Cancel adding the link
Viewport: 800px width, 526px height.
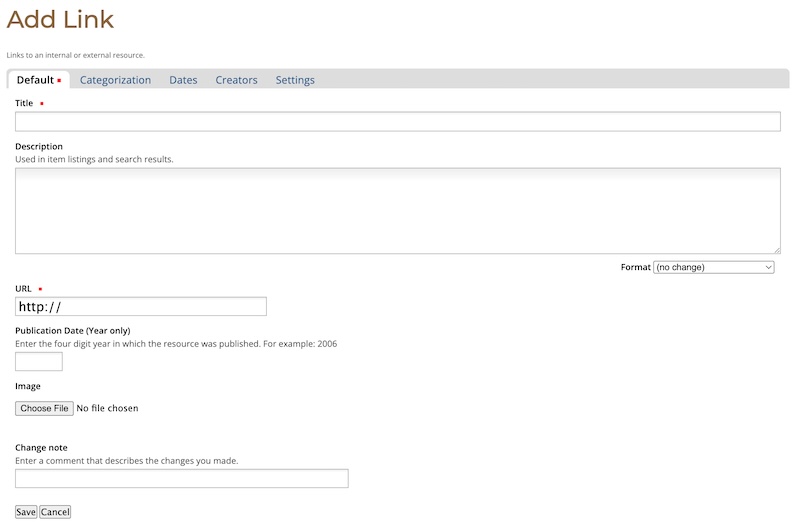[55, 512]
